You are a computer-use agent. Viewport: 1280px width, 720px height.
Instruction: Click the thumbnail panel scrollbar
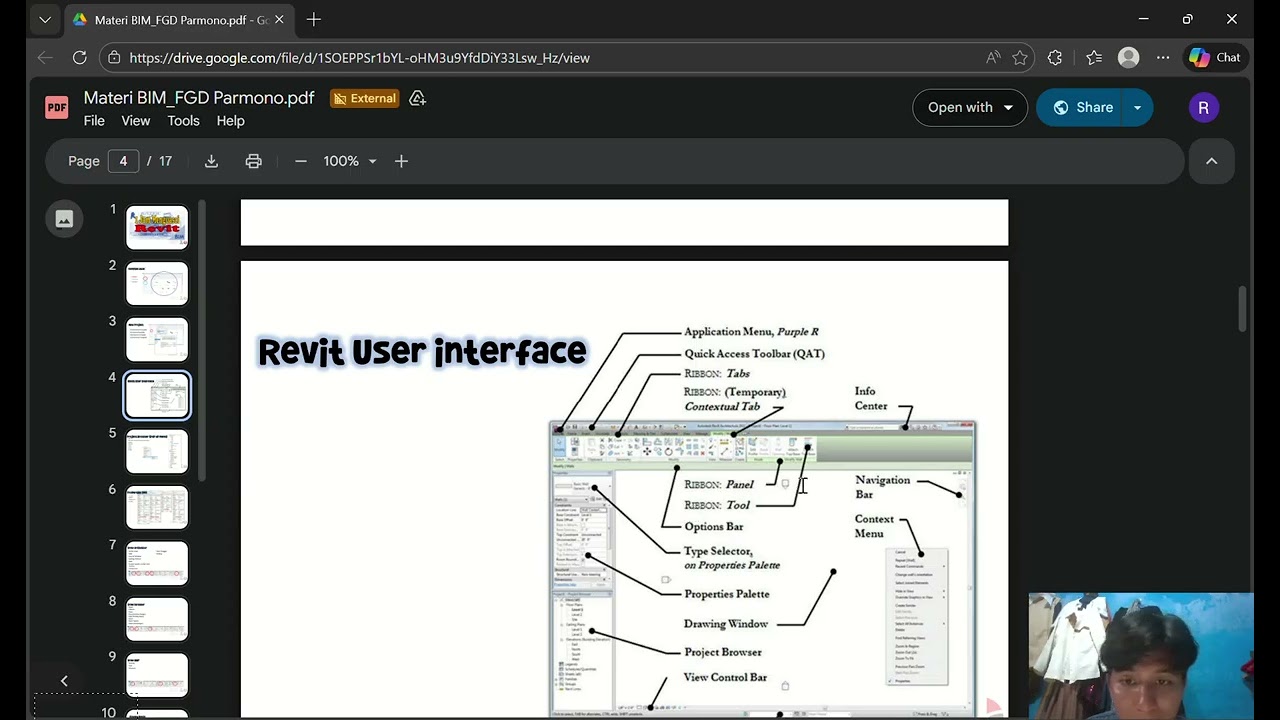(x=202, y=340)
